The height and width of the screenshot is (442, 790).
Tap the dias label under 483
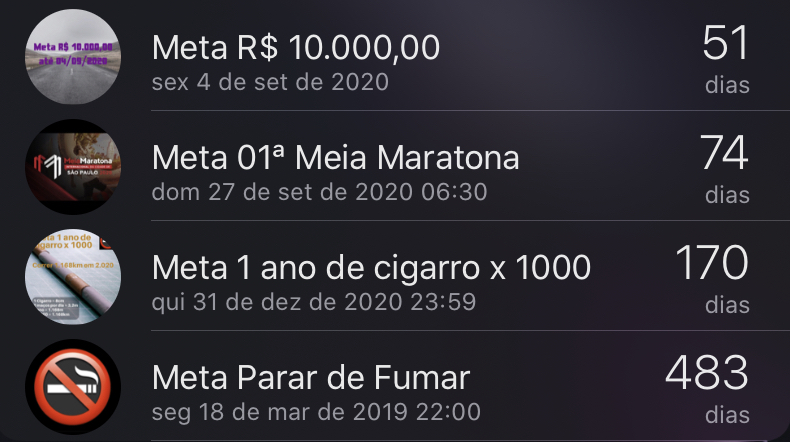tap(727, 414)
